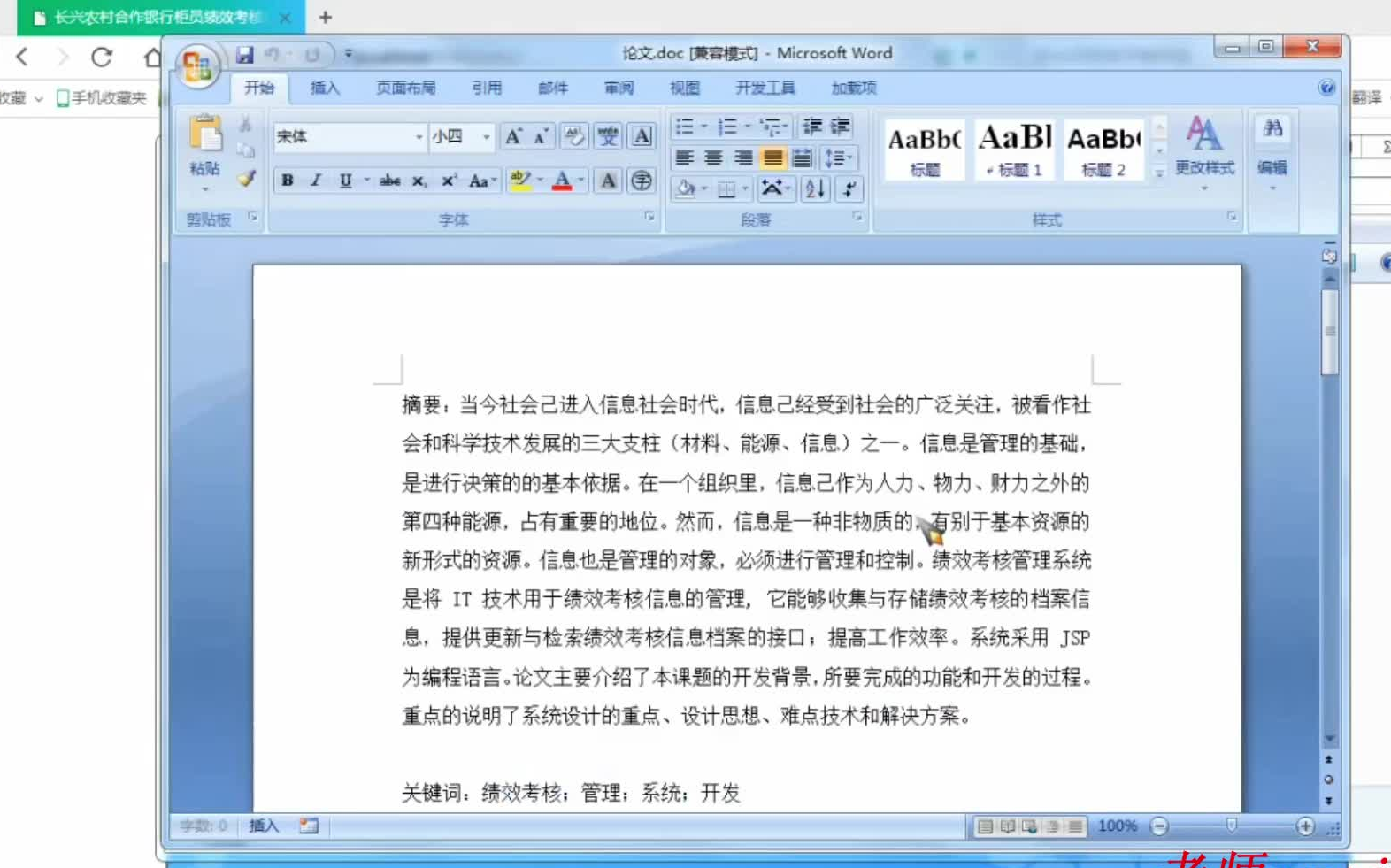Viewport: 1391px width, 868px height.
Task: Switch to the 页面布局 ribbon tab
Action: [405, 88]
